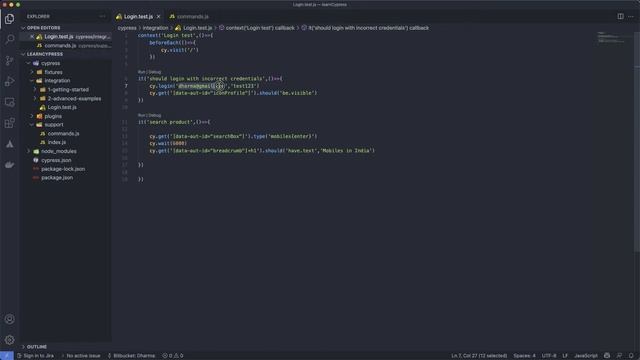Collapse the cypress folder
The image size is (640, 360).
click(x=50, y=63)
